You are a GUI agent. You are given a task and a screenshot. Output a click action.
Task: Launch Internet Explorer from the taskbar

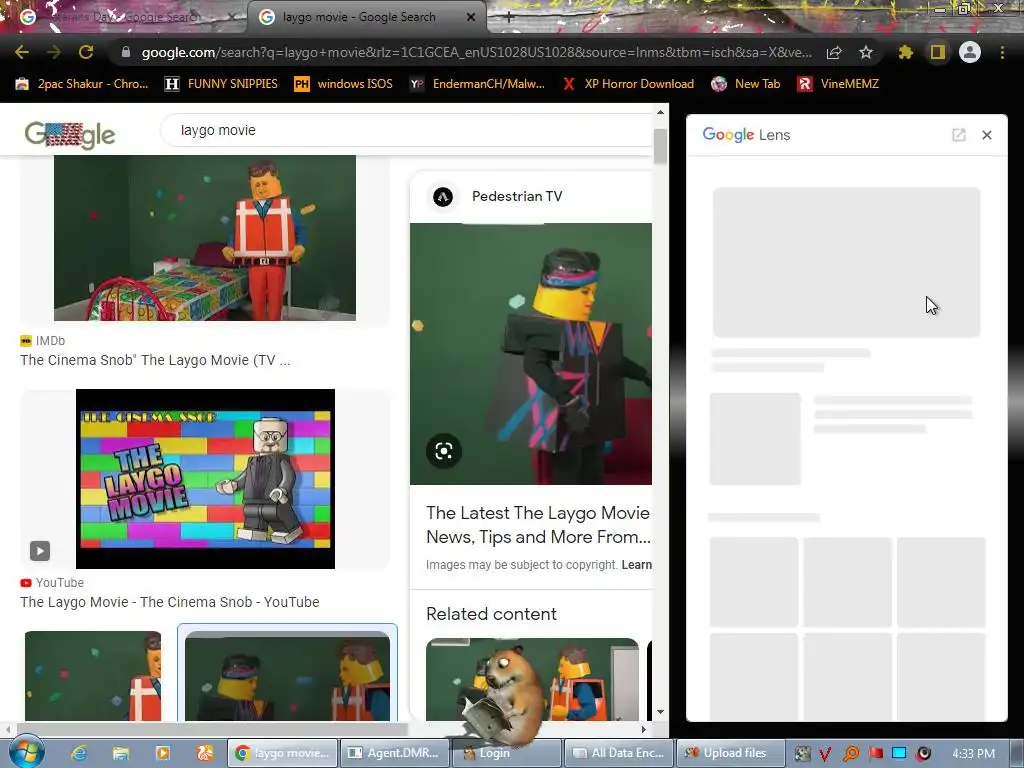tap(79, 753)
